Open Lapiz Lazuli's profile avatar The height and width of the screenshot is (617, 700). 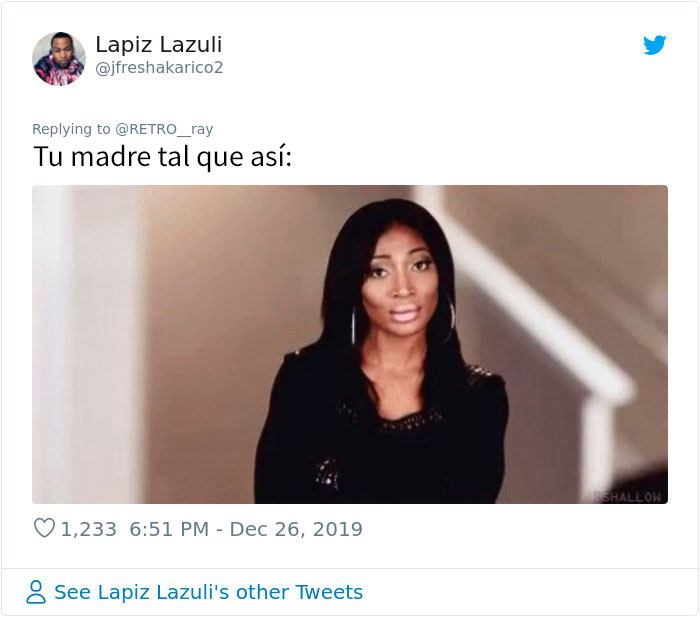click(59, 58)
